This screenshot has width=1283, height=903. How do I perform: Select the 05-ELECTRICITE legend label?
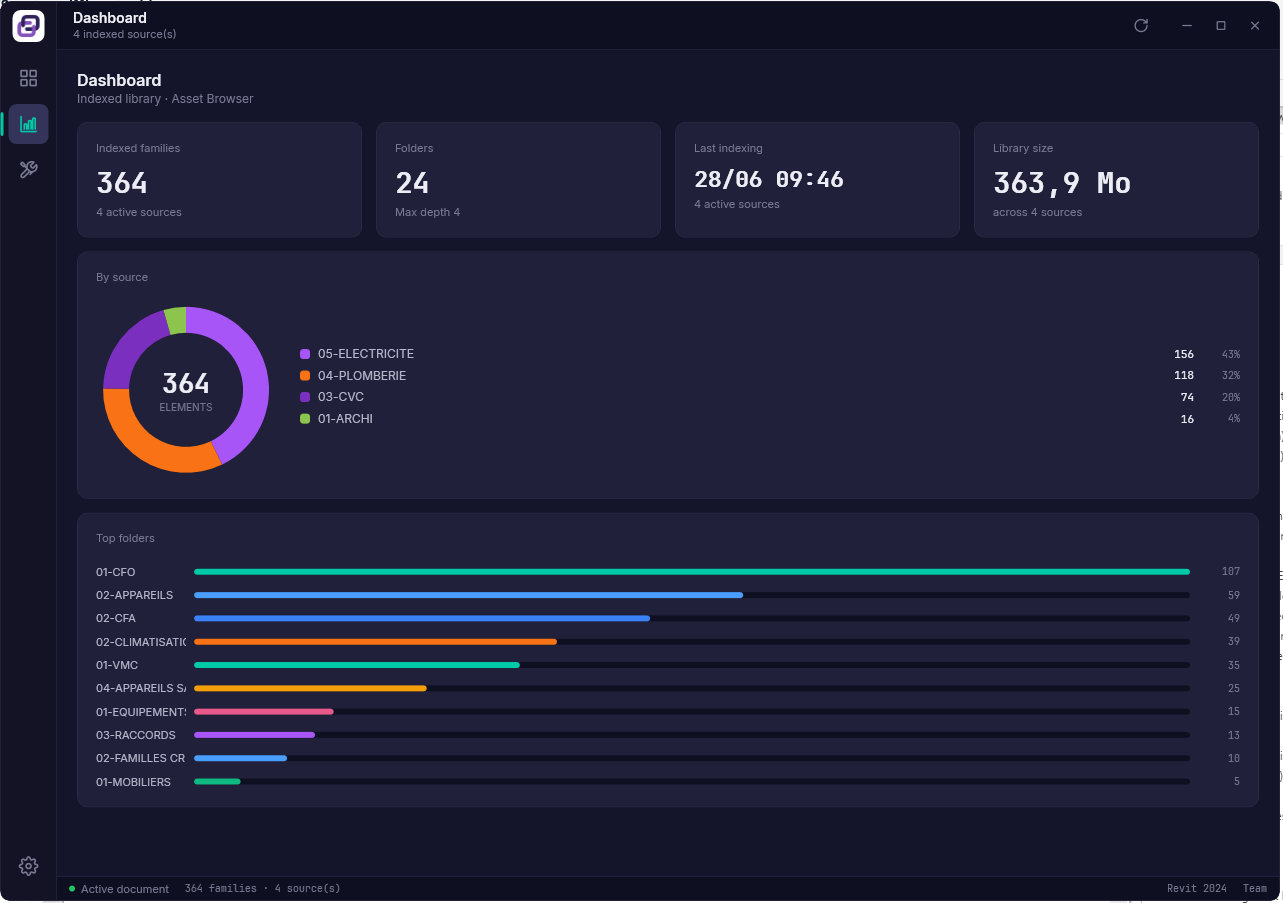(x=366, y=354)
